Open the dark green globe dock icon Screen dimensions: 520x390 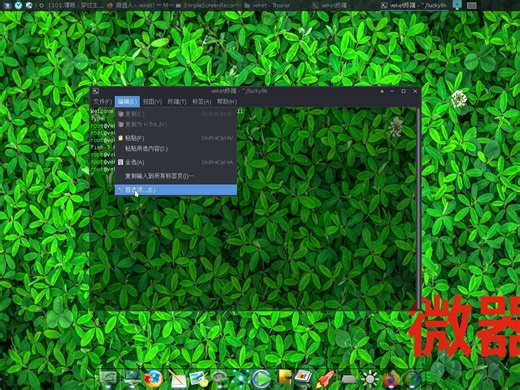tap(412, 379)
